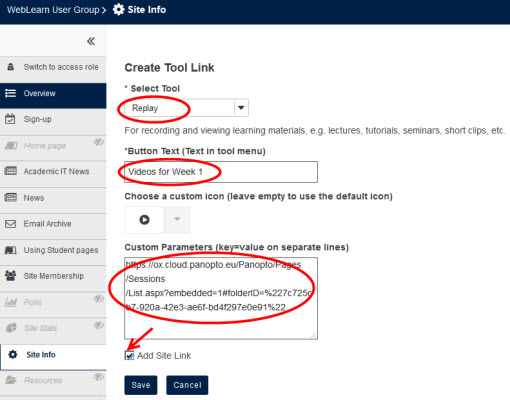
Task: Click the Save button
Action: pyautogui.click(x=141, y=385)
